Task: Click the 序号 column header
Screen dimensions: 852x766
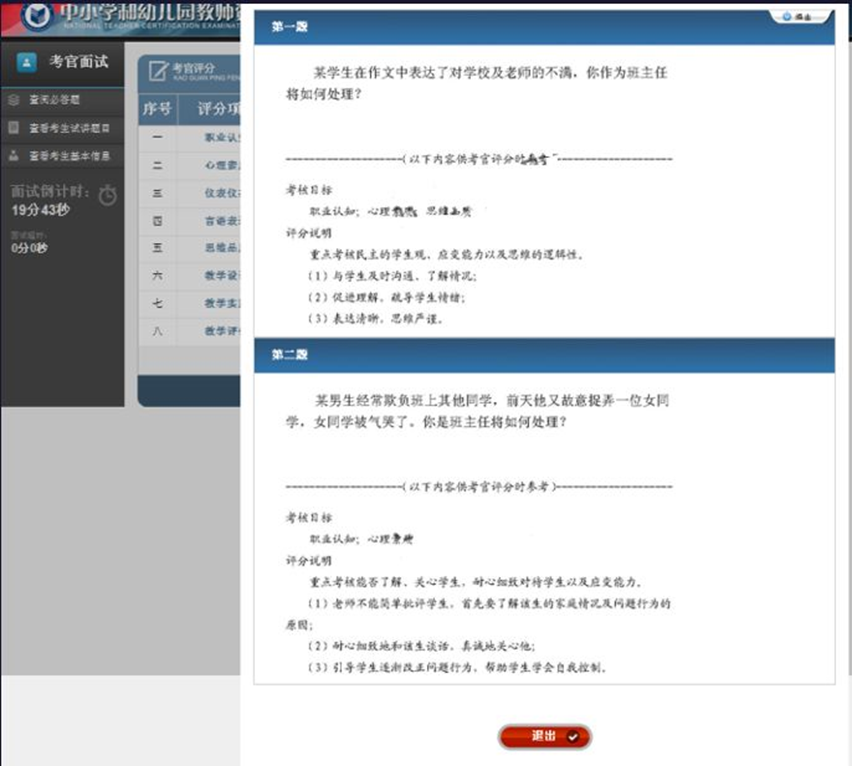Action: (x=157, y=108)
